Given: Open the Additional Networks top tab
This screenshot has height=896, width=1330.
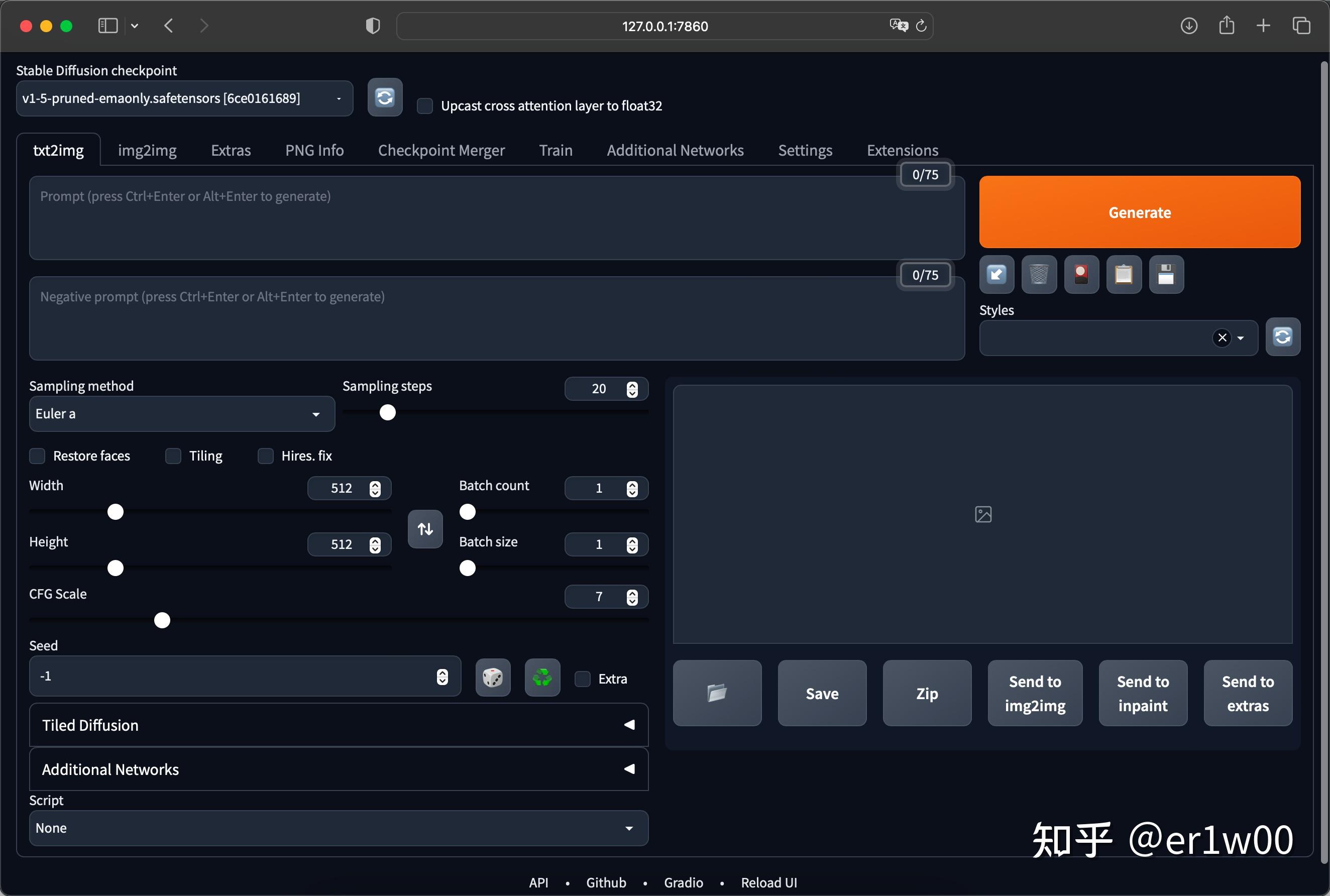Looking at the screenshot, I should click(675, 150).
